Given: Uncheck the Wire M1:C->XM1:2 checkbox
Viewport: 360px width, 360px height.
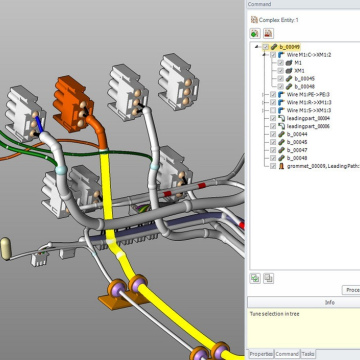Looking at the screenshot, I should point(273,55).
